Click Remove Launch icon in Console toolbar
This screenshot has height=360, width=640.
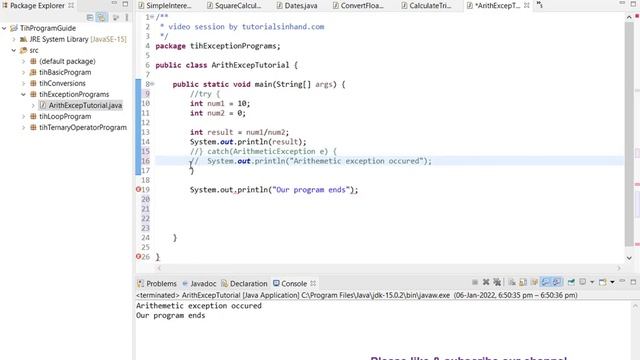pos(486,282)
